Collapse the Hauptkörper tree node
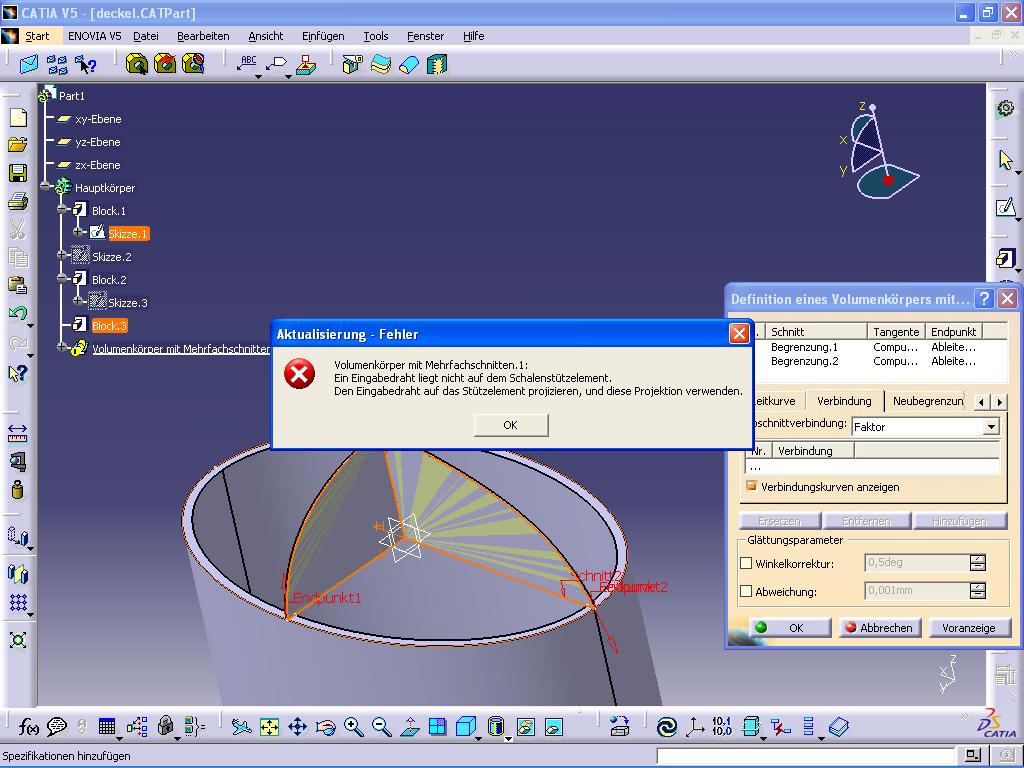This screenshot has height=768, width=1024. pos(45,187)
